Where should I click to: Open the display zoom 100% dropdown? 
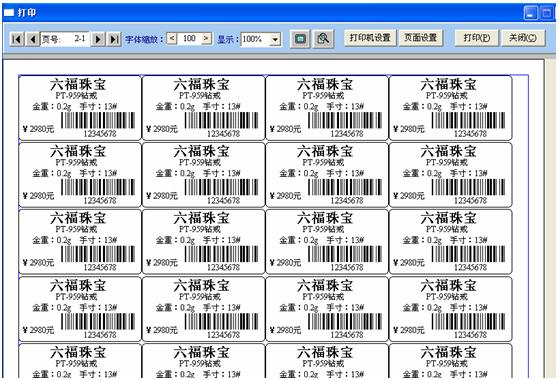[x=275, y=39]
